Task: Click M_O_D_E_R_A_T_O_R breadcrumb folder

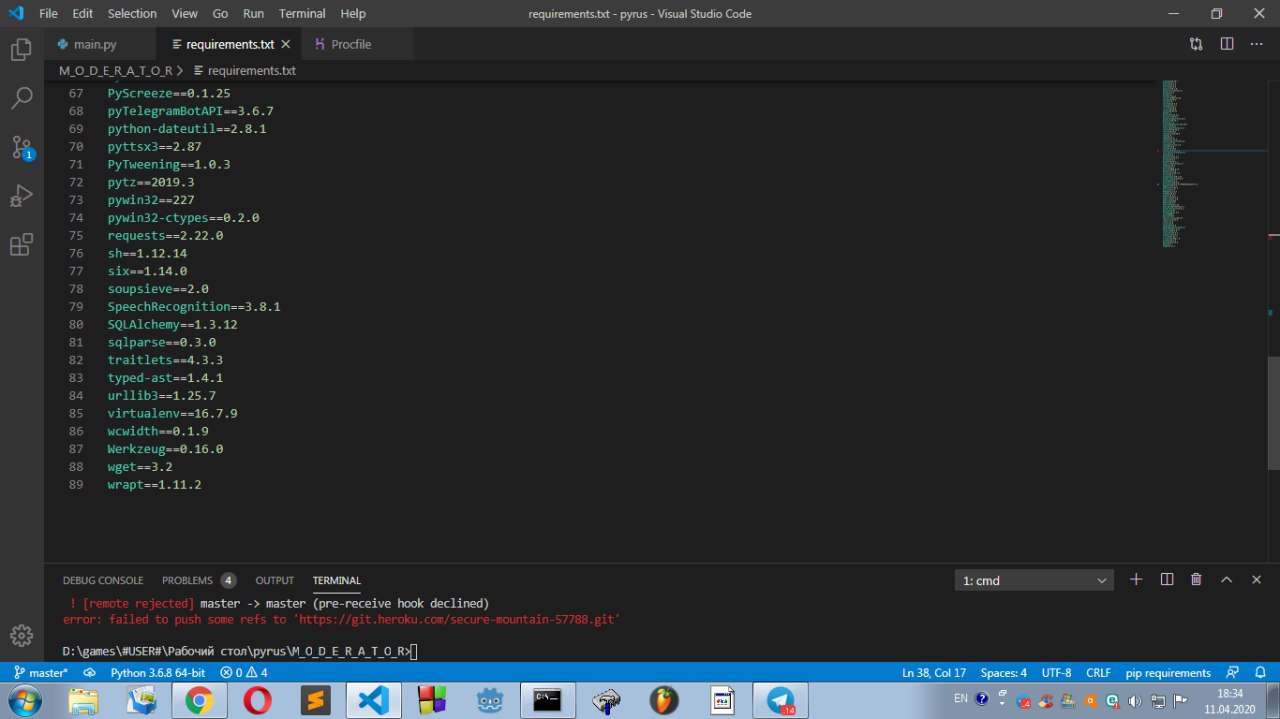Action: pos(116,71)
